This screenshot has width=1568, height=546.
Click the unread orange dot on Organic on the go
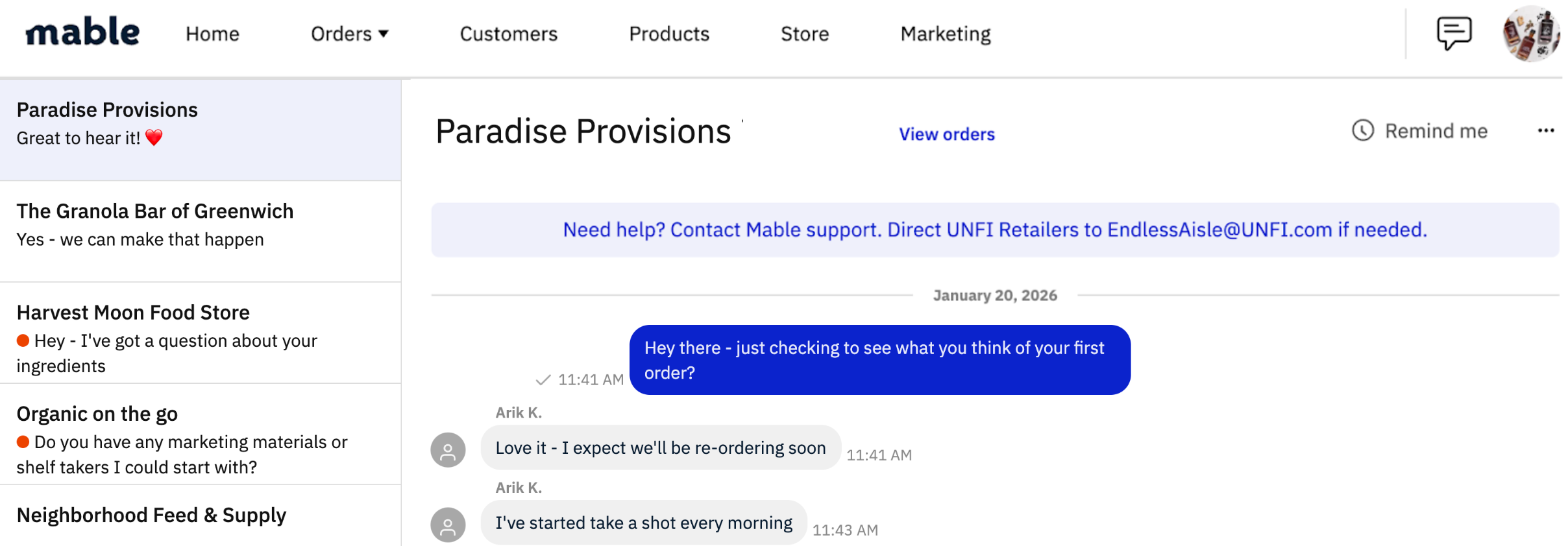click(x=23, y=442)
